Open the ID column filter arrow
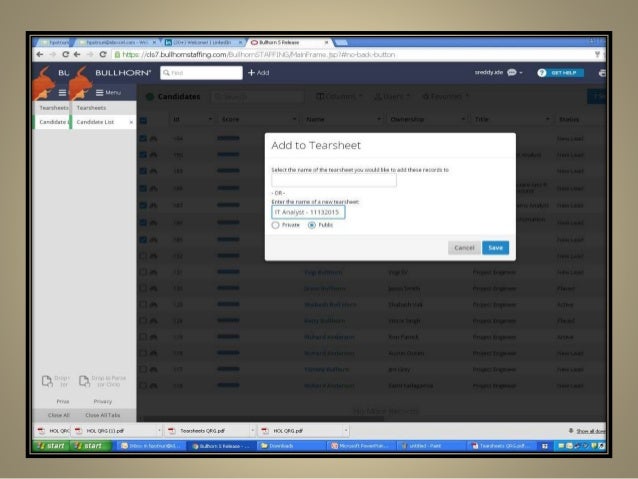The width and height of the screenshot is (638, 479). pyautogui.click(x=210, y=119)
